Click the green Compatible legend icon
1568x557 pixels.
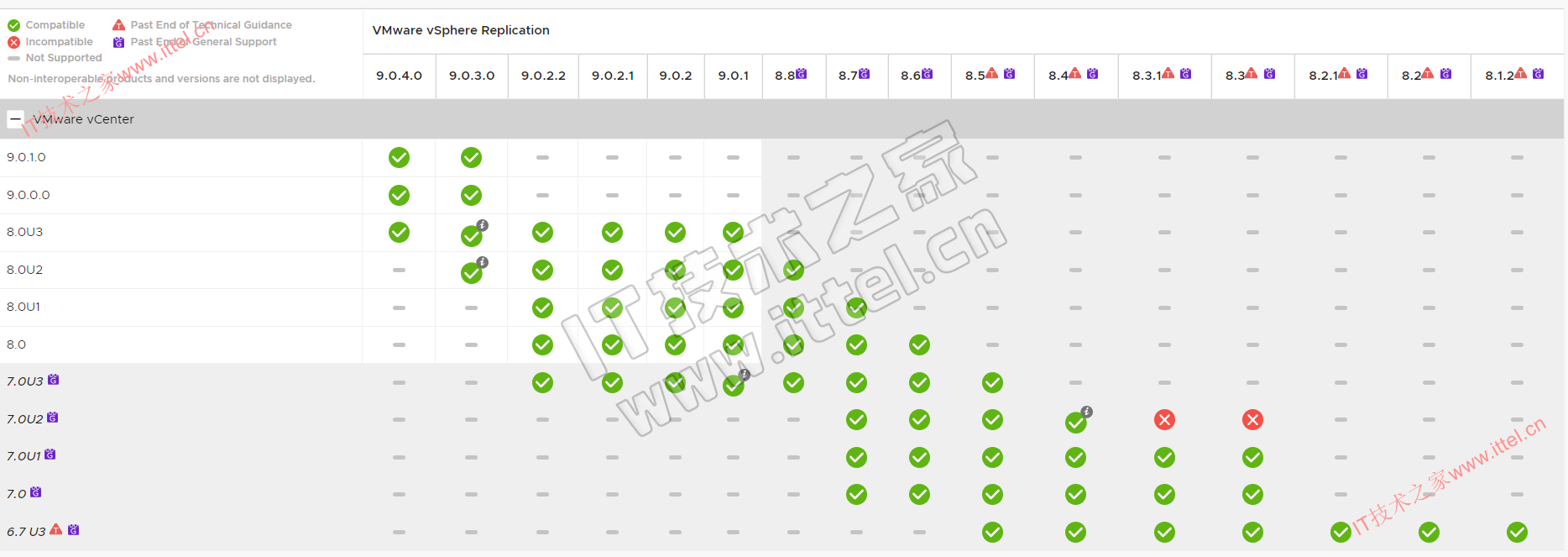pyautogui.click(x=14, y=25)
